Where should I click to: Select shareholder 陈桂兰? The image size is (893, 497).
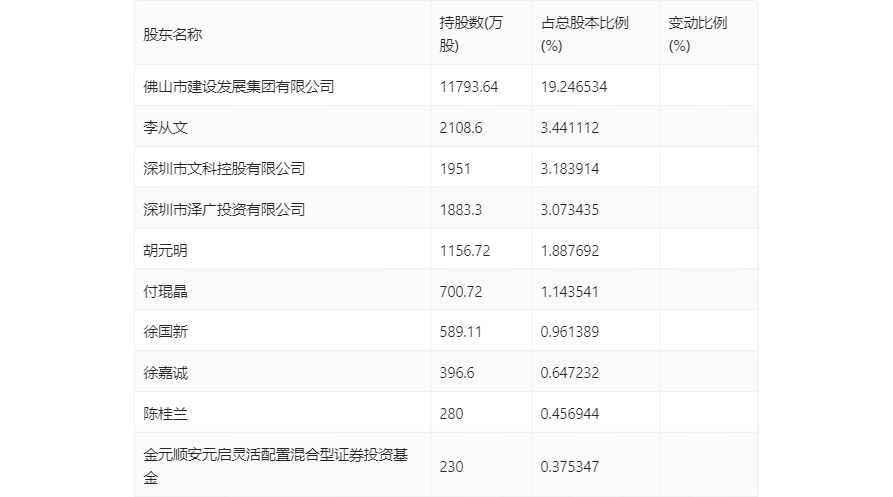point(165,413)
